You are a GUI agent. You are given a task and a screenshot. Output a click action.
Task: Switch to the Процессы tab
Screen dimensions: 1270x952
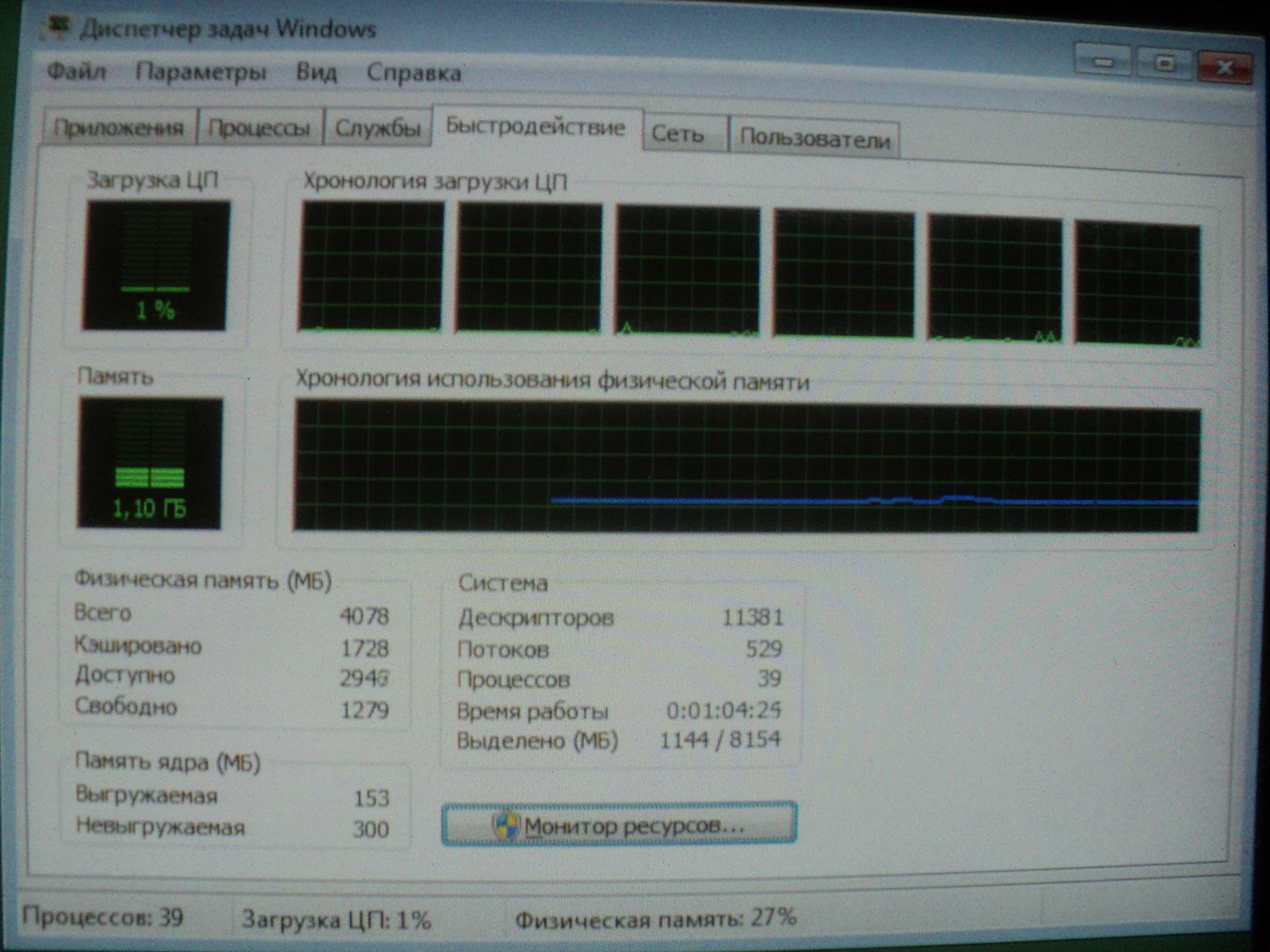[259, 127]
